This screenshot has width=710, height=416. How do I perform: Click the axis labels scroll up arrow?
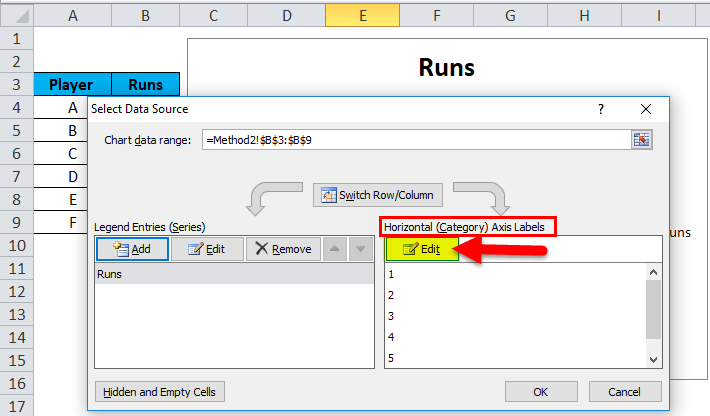click(653, 272)
